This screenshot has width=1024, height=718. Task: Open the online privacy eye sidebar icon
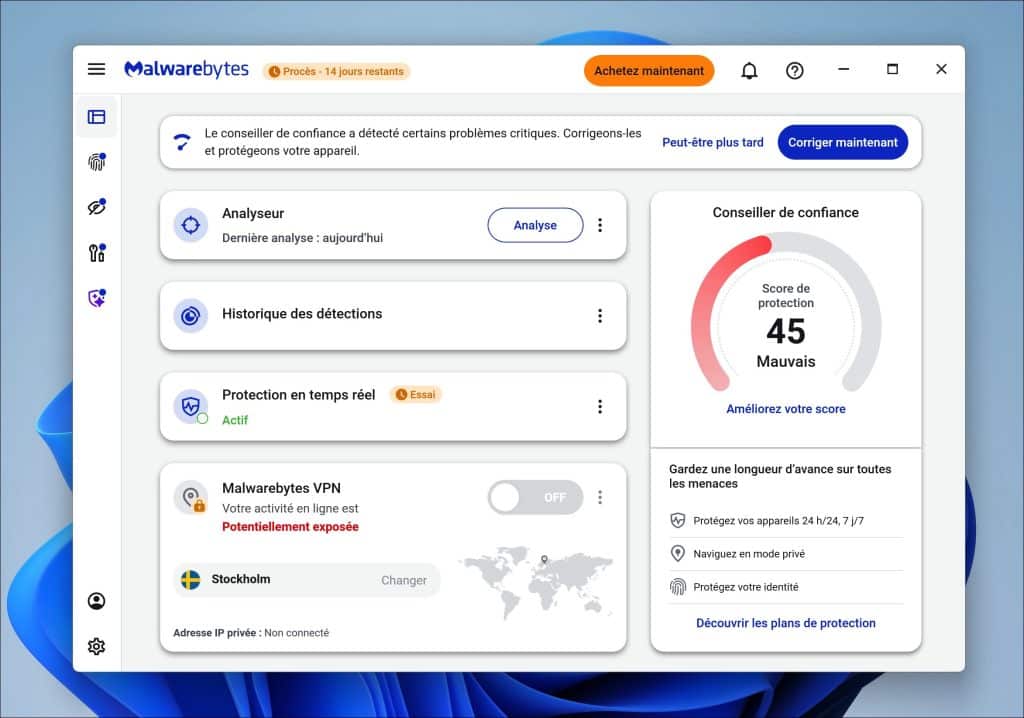click(x=96, y=207)
